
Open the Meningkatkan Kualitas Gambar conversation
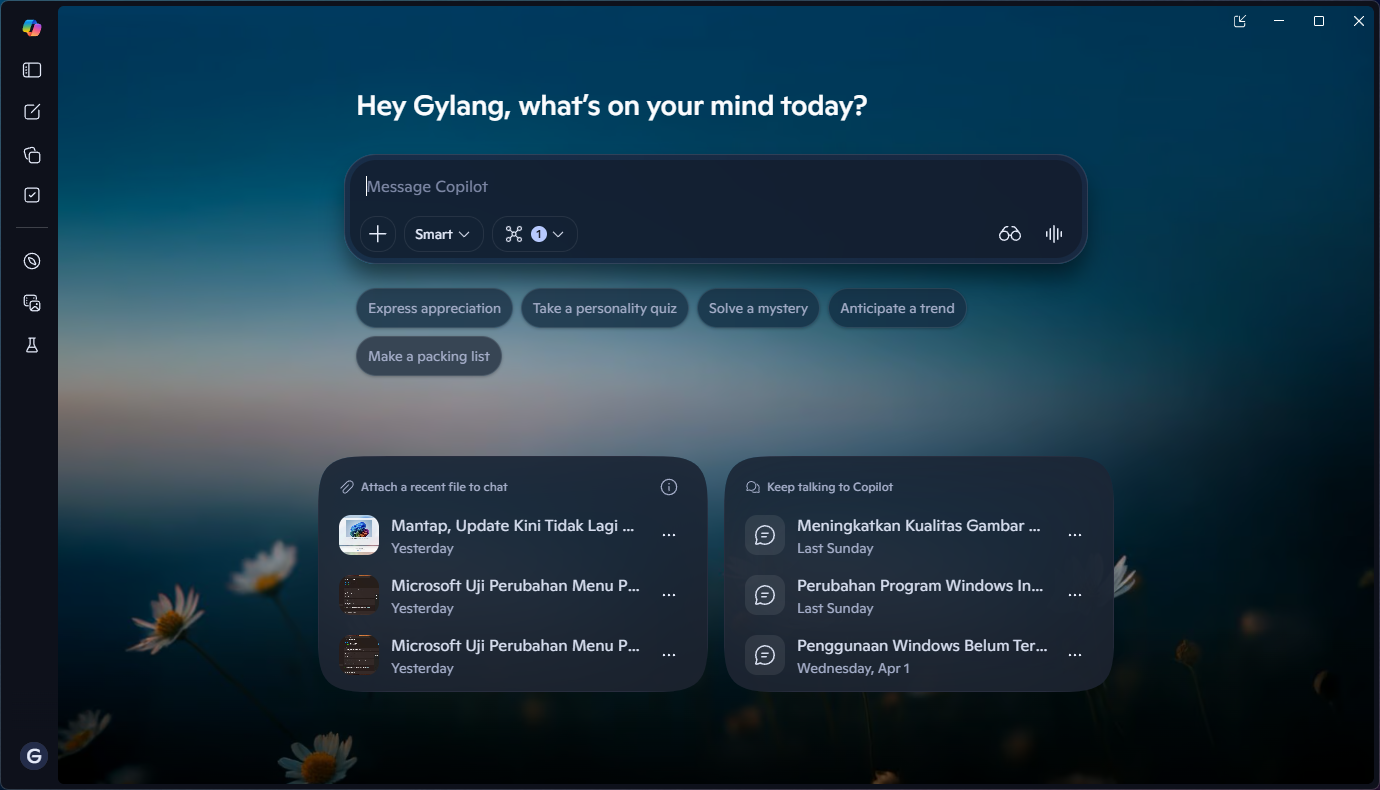click(918, 535)
